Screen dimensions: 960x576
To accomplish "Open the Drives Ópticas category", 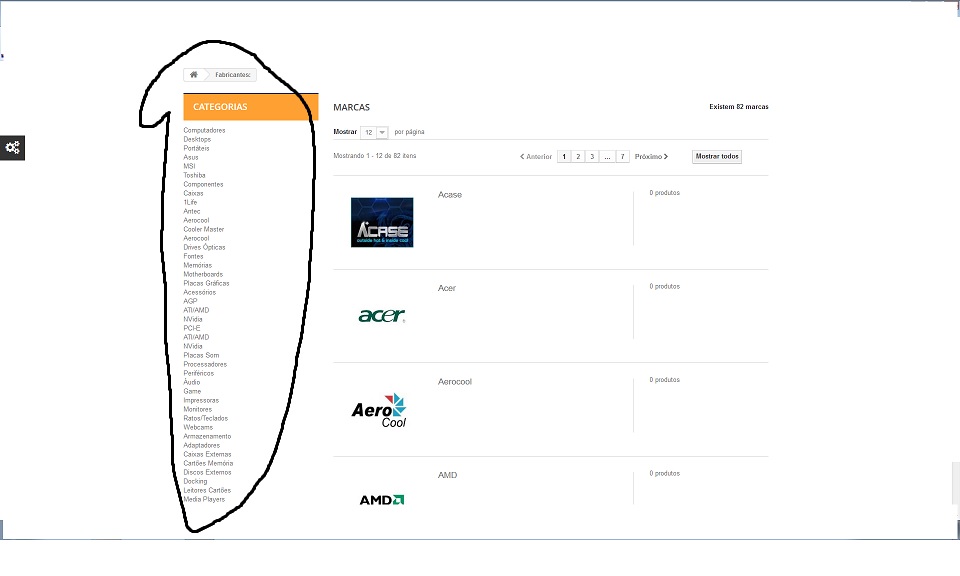I will [204, 247].
